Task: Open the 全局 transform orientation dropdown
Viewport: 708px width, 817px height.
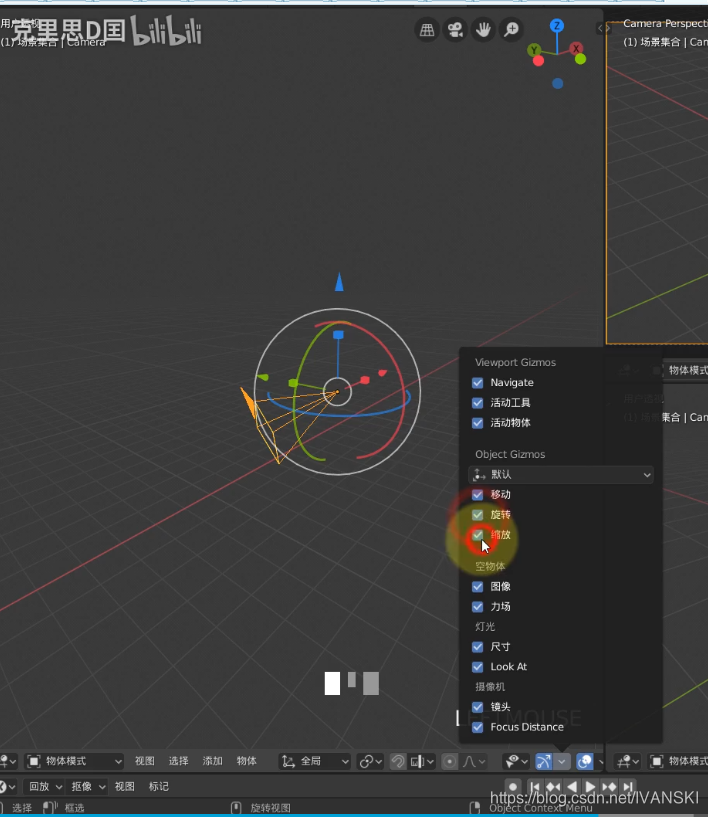Action: click(314, 761)
